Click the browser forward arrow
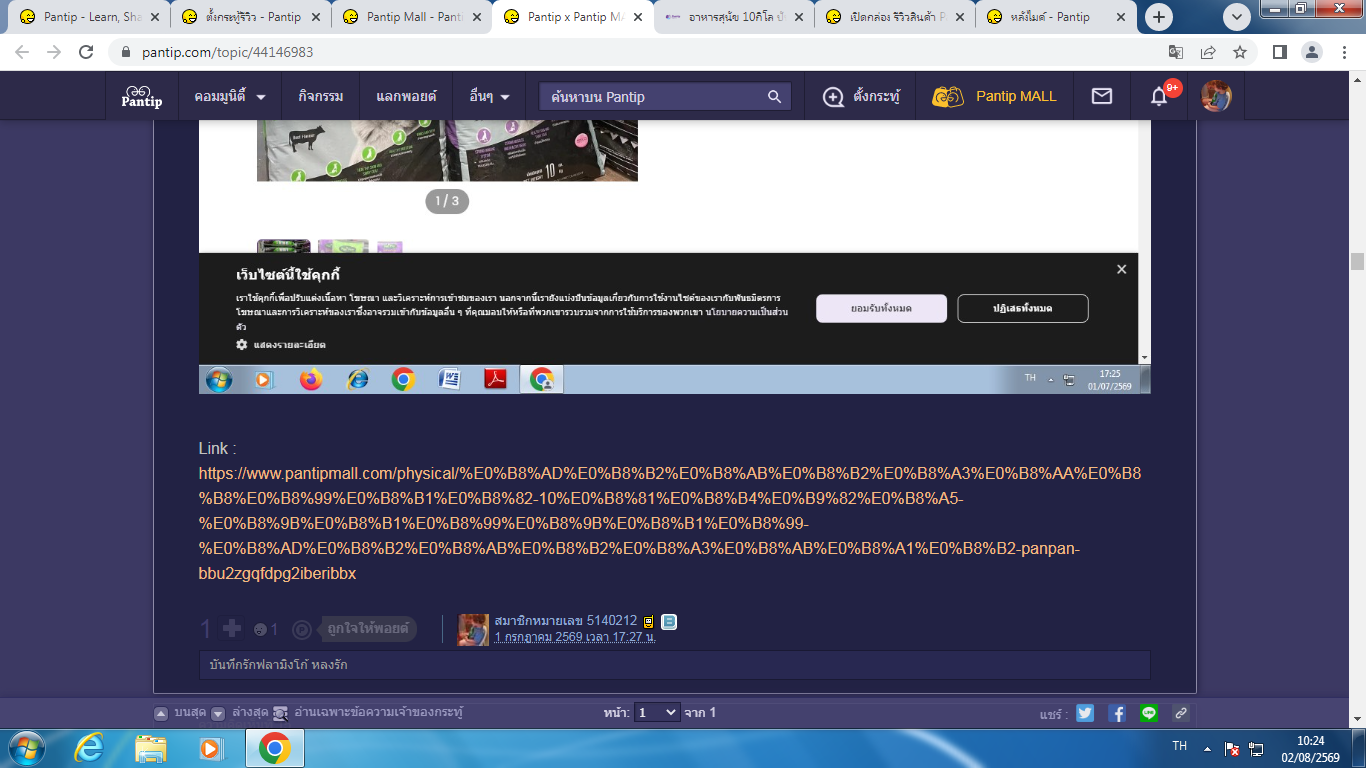Screen dimensions: 1366x768 (54, 52)
